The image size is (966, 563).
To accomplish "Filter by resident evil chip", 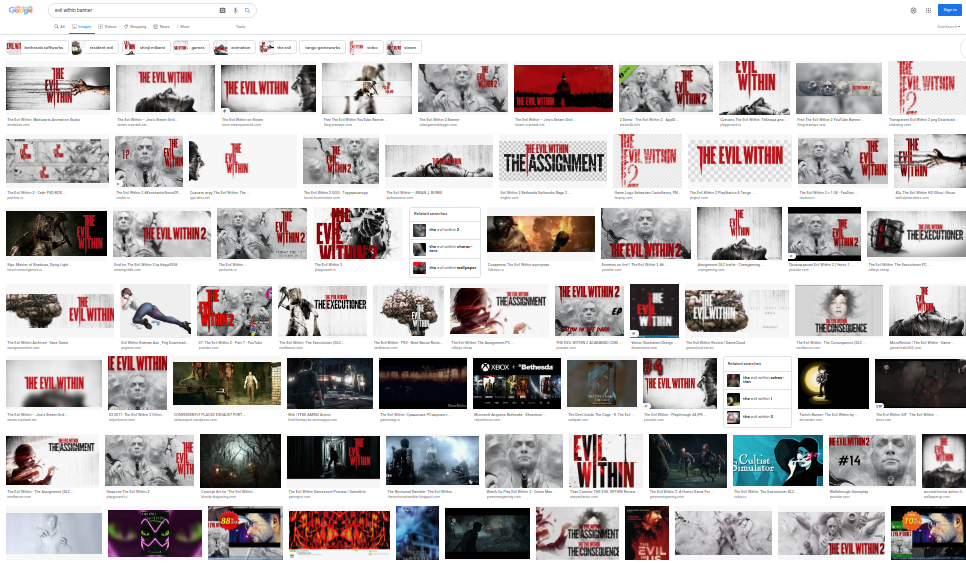I will click(94, 47).
